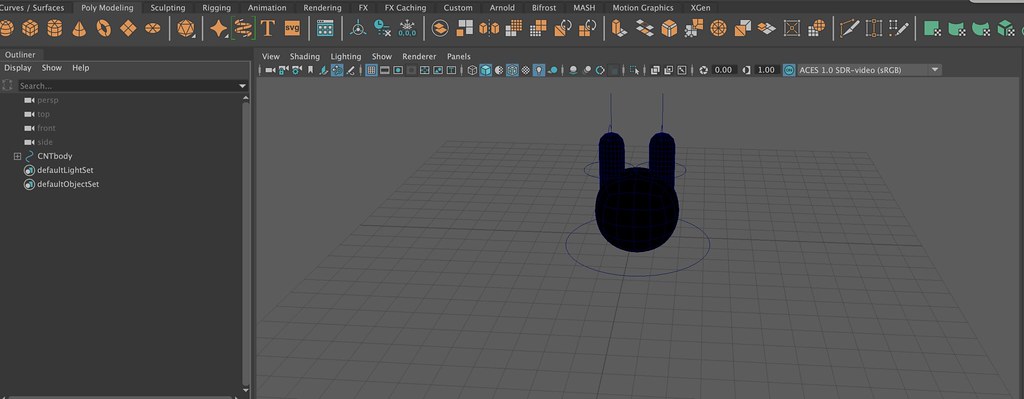The height and width of the screenshot is (399, 1024).
Task: Click the Extrude shelf icon
Action: pyautogui.click(x=619, y=28)
